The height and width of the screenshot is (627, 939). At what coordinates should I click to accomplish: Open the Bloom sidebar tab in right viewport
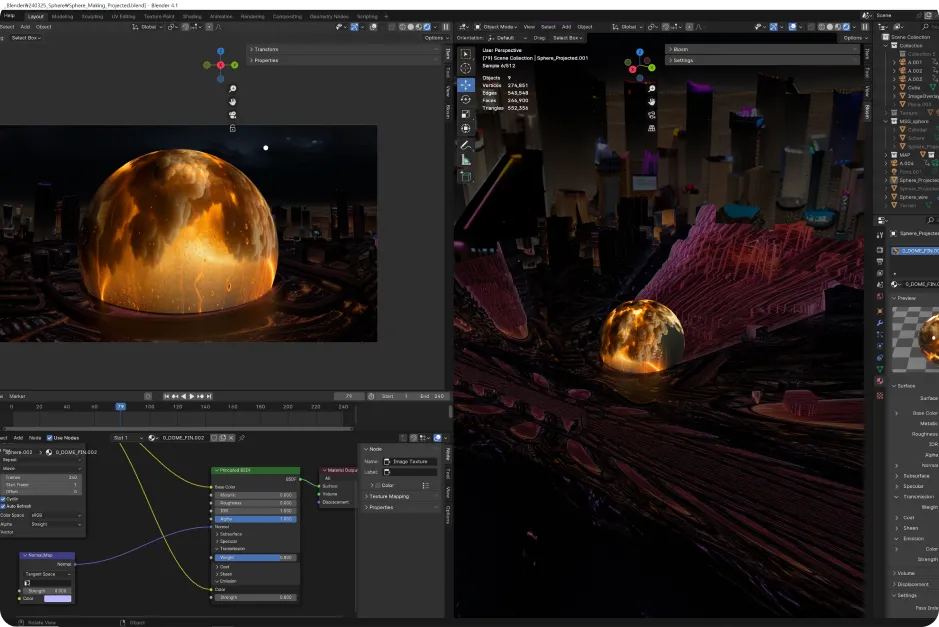click(867, 111)
